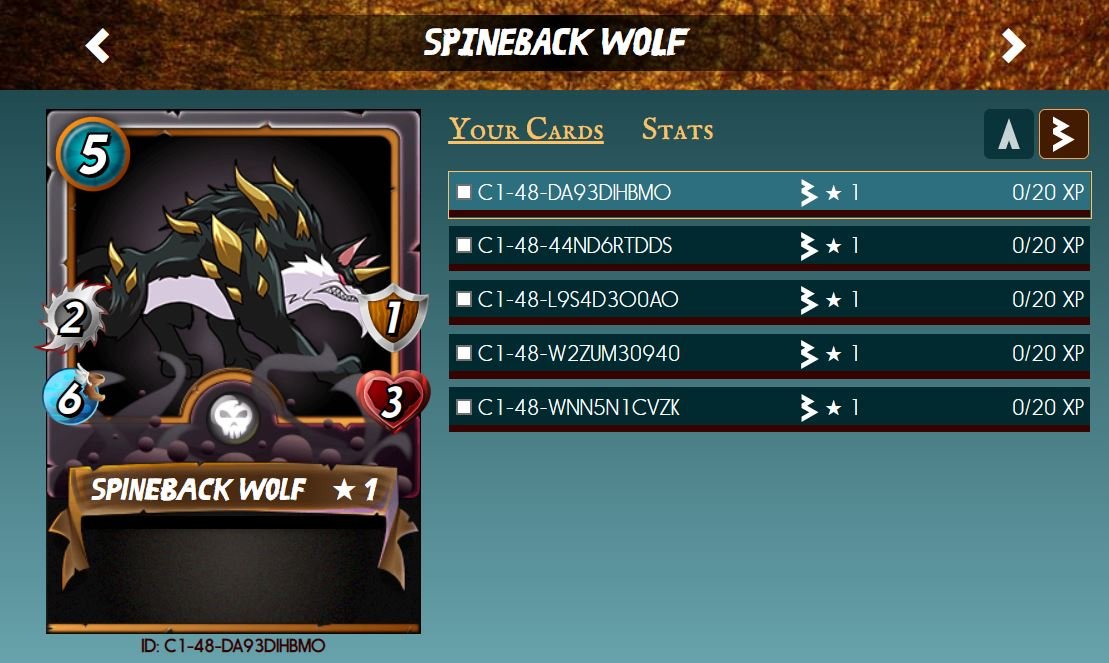1109x663 pixels.
Task: Check the box for C1-48-DA93DIHBMO
Action: pyautogui.click(x=464, y=192)
